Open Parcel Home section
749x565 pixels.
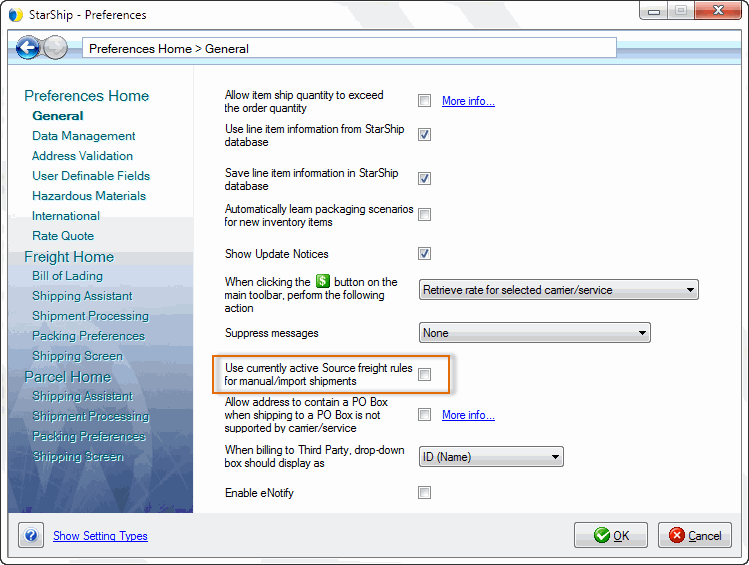(x=67, y=377)
